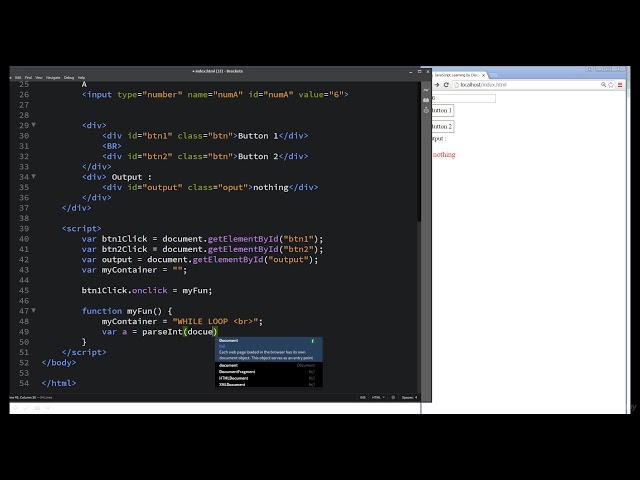640x480 pixels.
Task: Choose HTMLDocument from the code hints
Action: [x=269, y=378]
